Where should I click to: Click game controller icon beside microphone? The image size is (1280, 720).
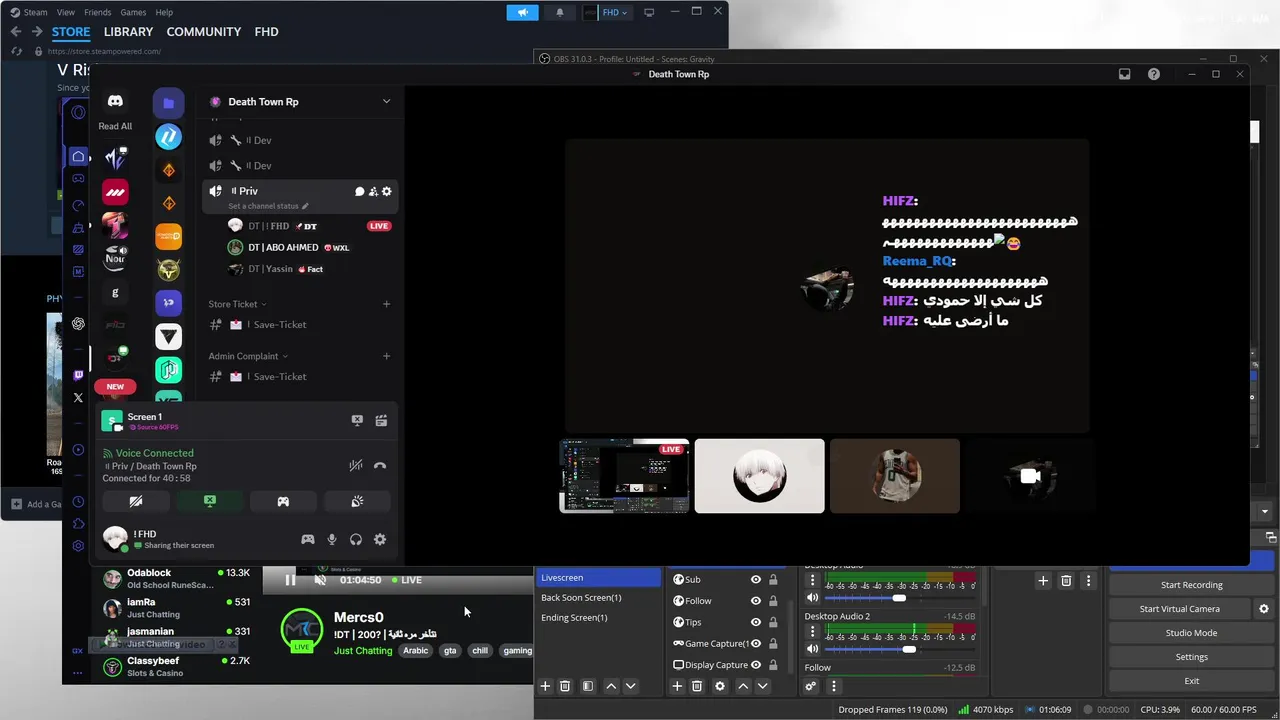click(x=308, y=539)
